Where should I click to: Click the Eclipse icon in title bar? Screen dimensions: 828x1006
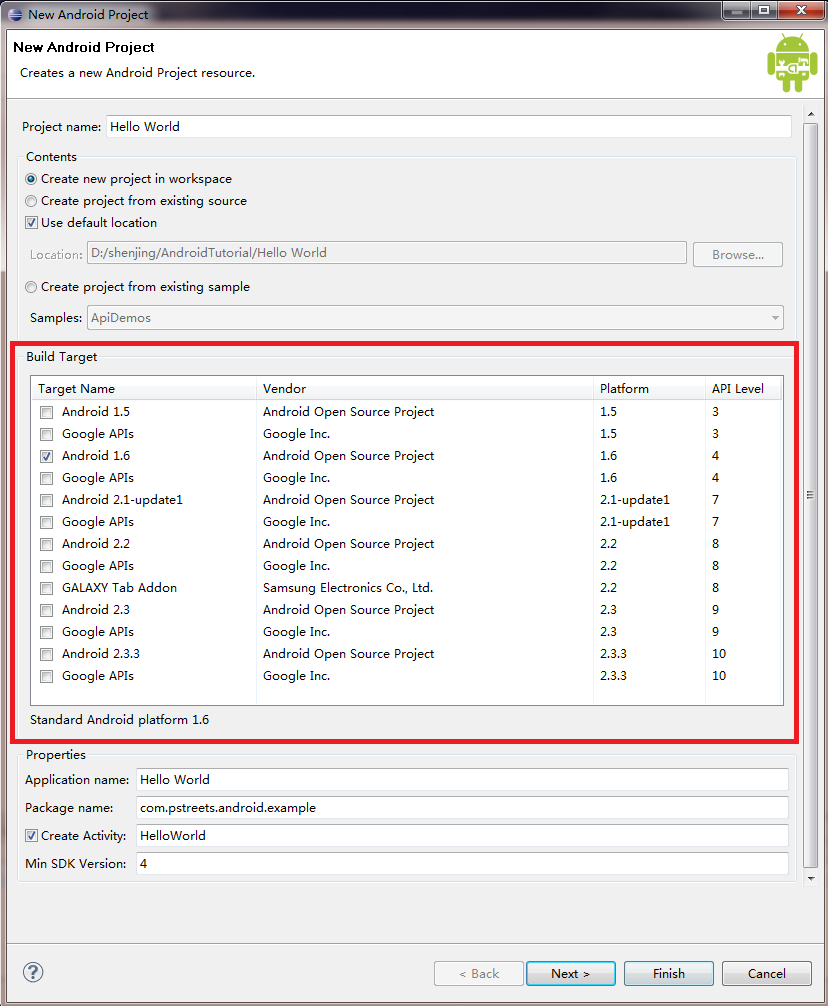pos(15,14)
